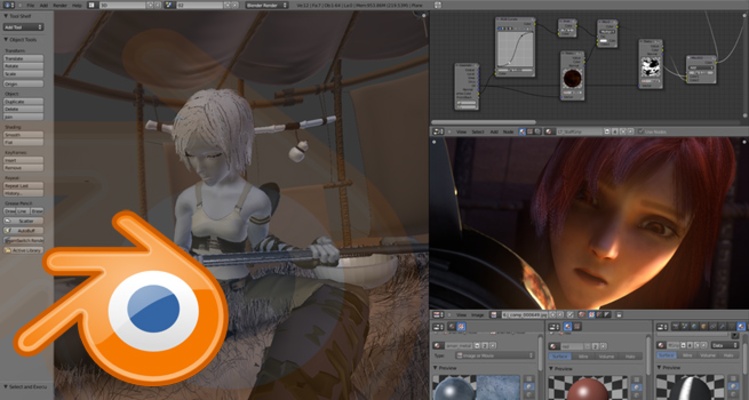Viewport: 749px width, 400px height.
Task: Select Surface in the red material panel
Action: tap(560, 356)
